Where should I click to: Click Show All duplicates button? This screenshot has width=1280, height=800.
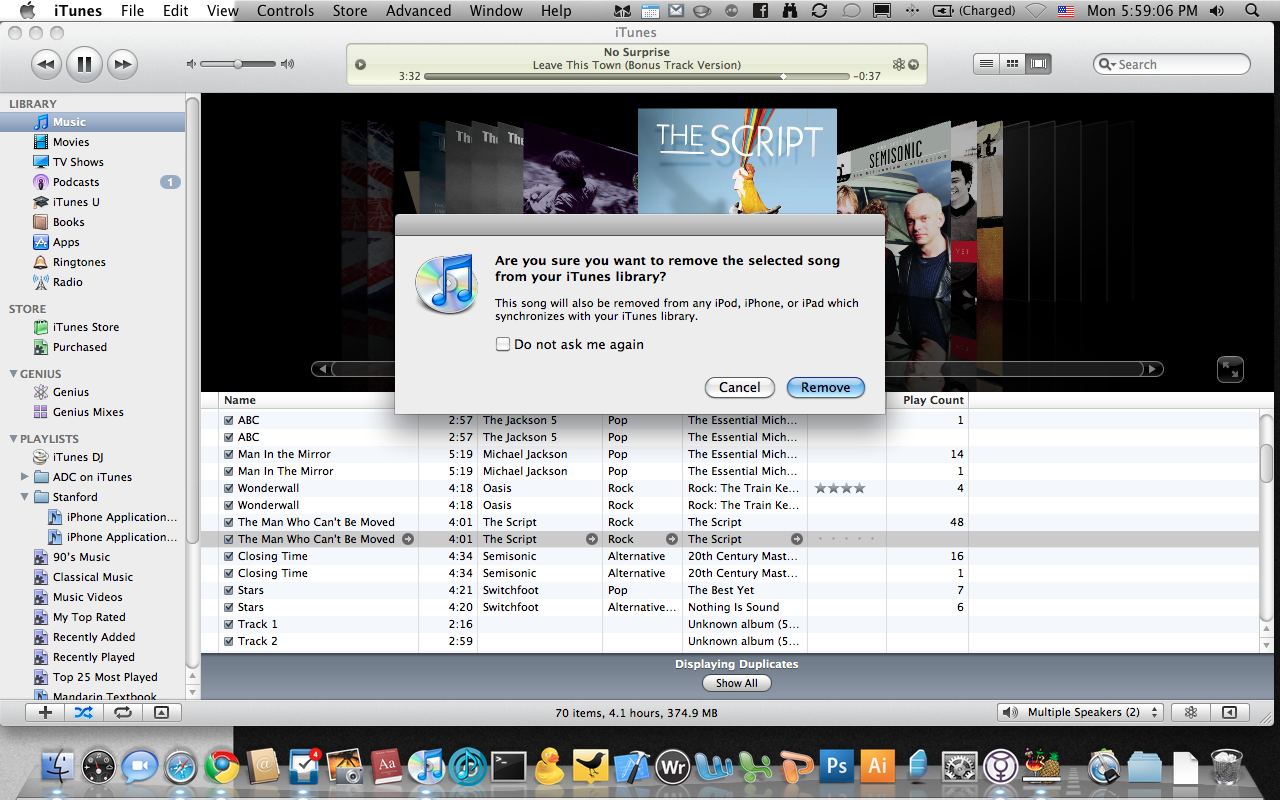[737, 683]
